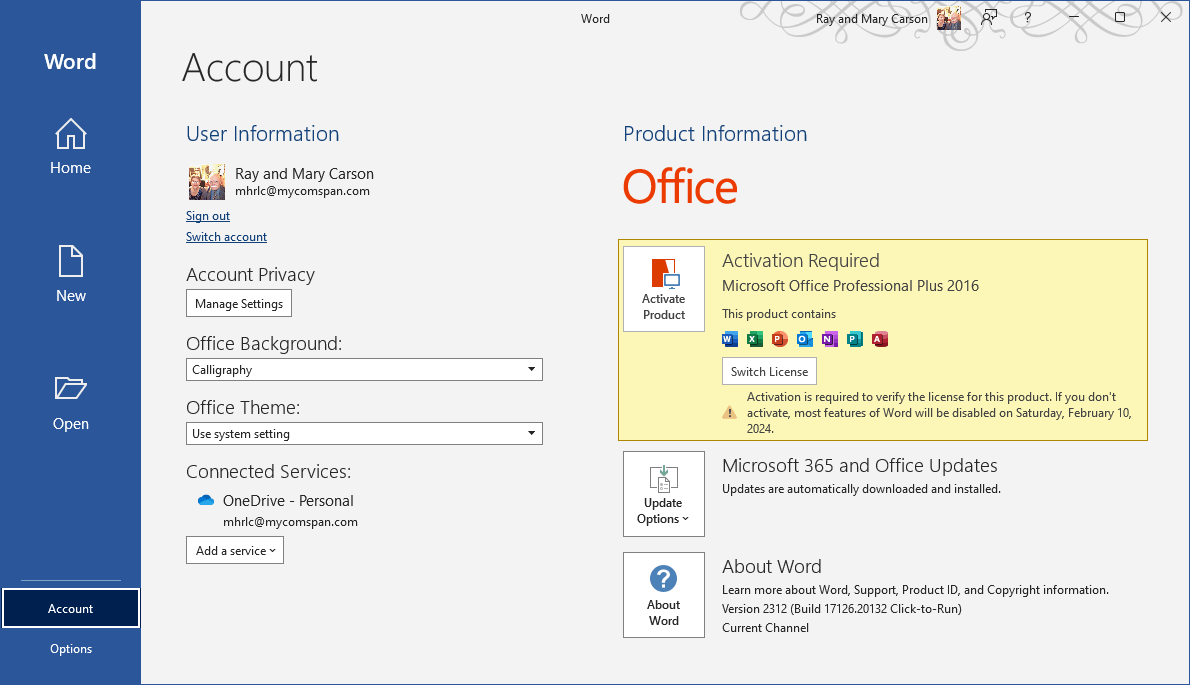The width and height of the screenshot is (1190, 685).
Task: Open the About Word dialog
Action: pos(664,595)
